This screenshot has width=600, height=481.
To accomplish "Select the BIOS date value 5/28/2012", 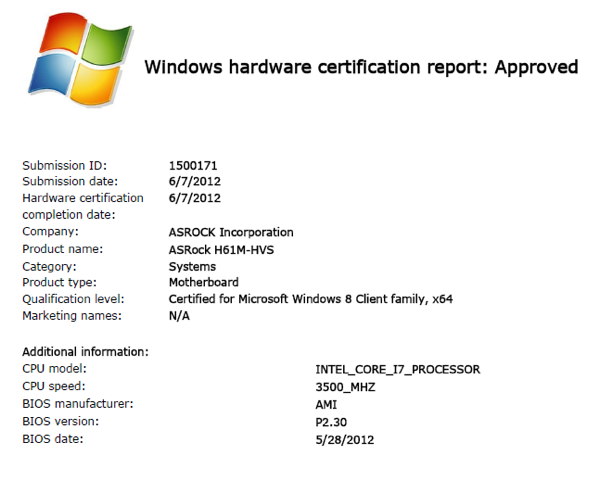I will (344, 440).
